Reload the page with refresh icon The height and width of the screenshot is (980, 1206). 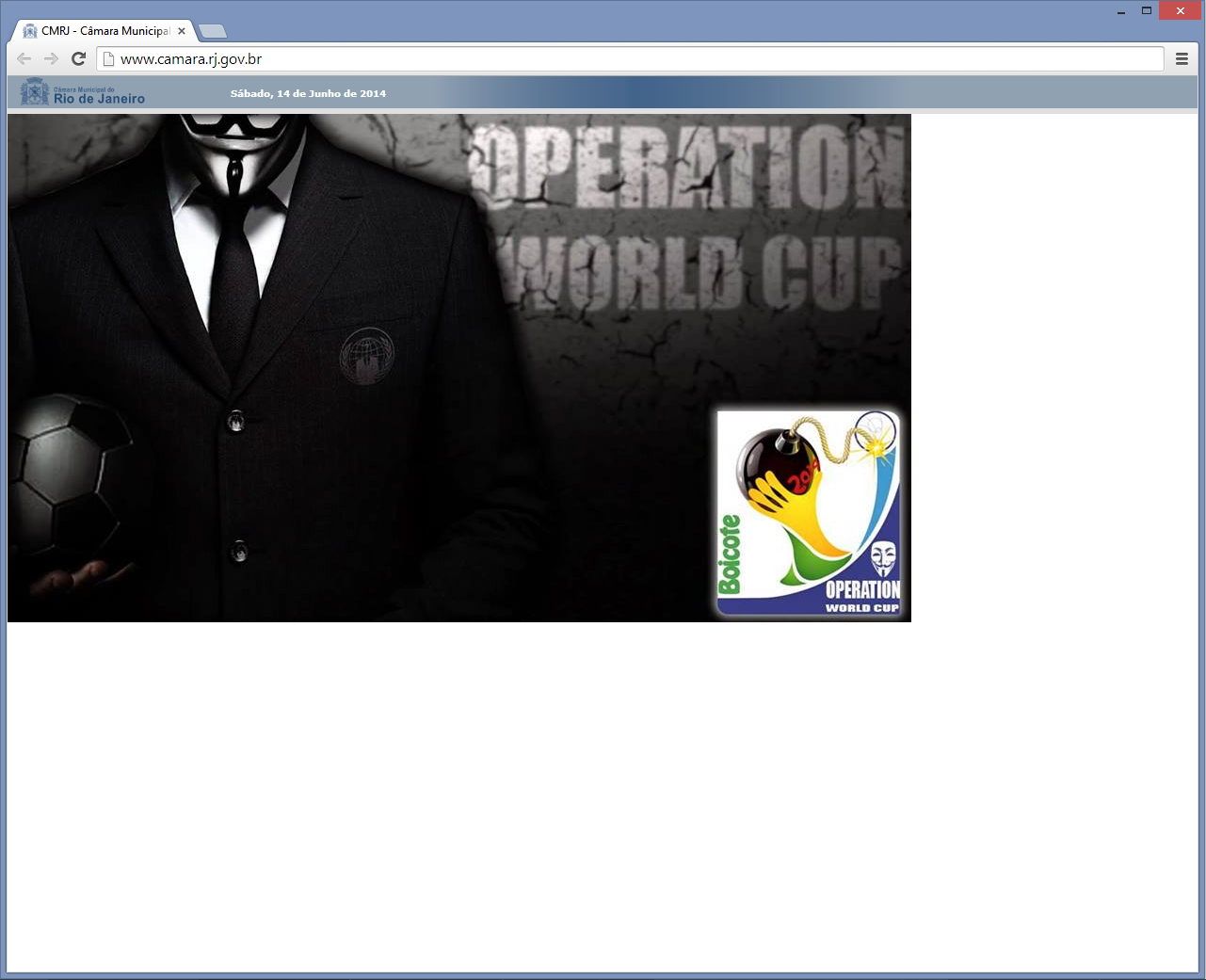pos(79,58)
